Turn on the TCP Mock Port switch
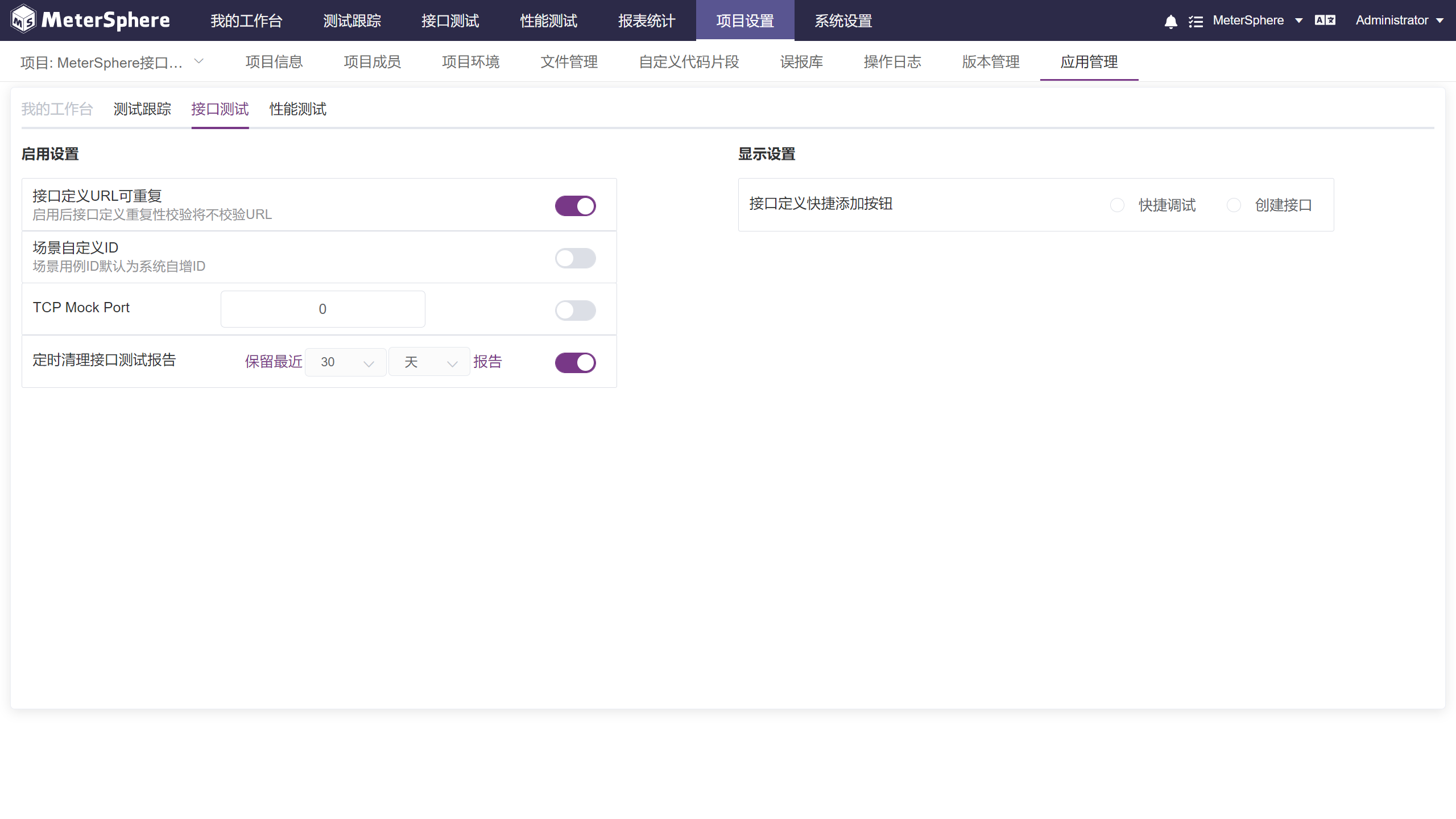1456x819 pixels. coord(575,311)
